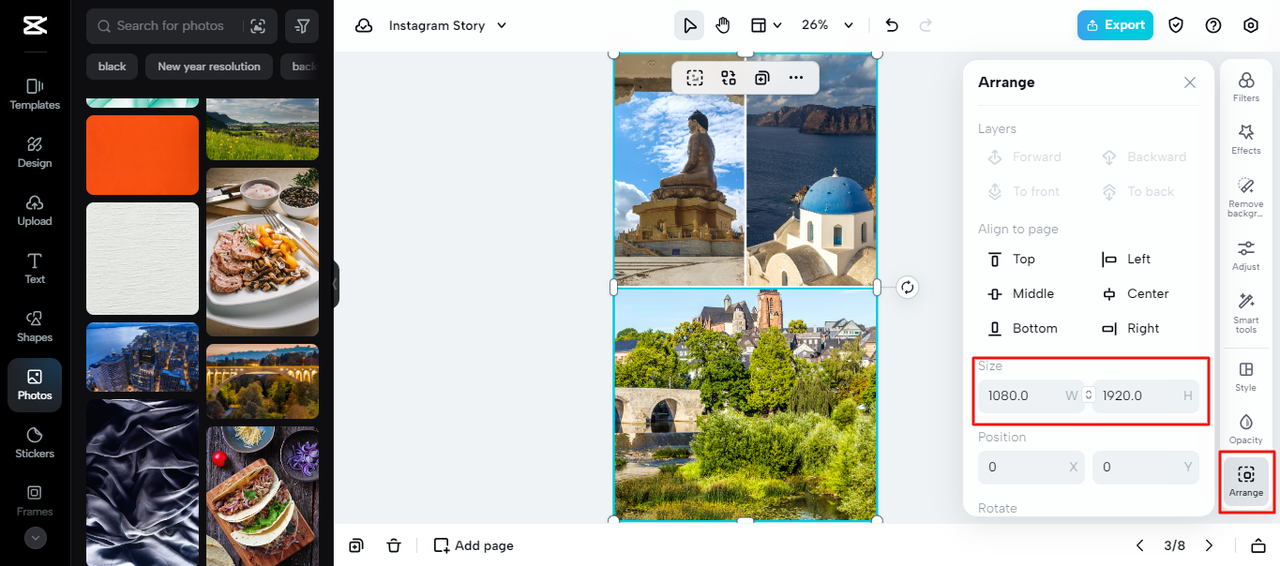Click the height field showing 1920.0
The width and height of the screenshot is (1280, 566).
coord(1146,396)
